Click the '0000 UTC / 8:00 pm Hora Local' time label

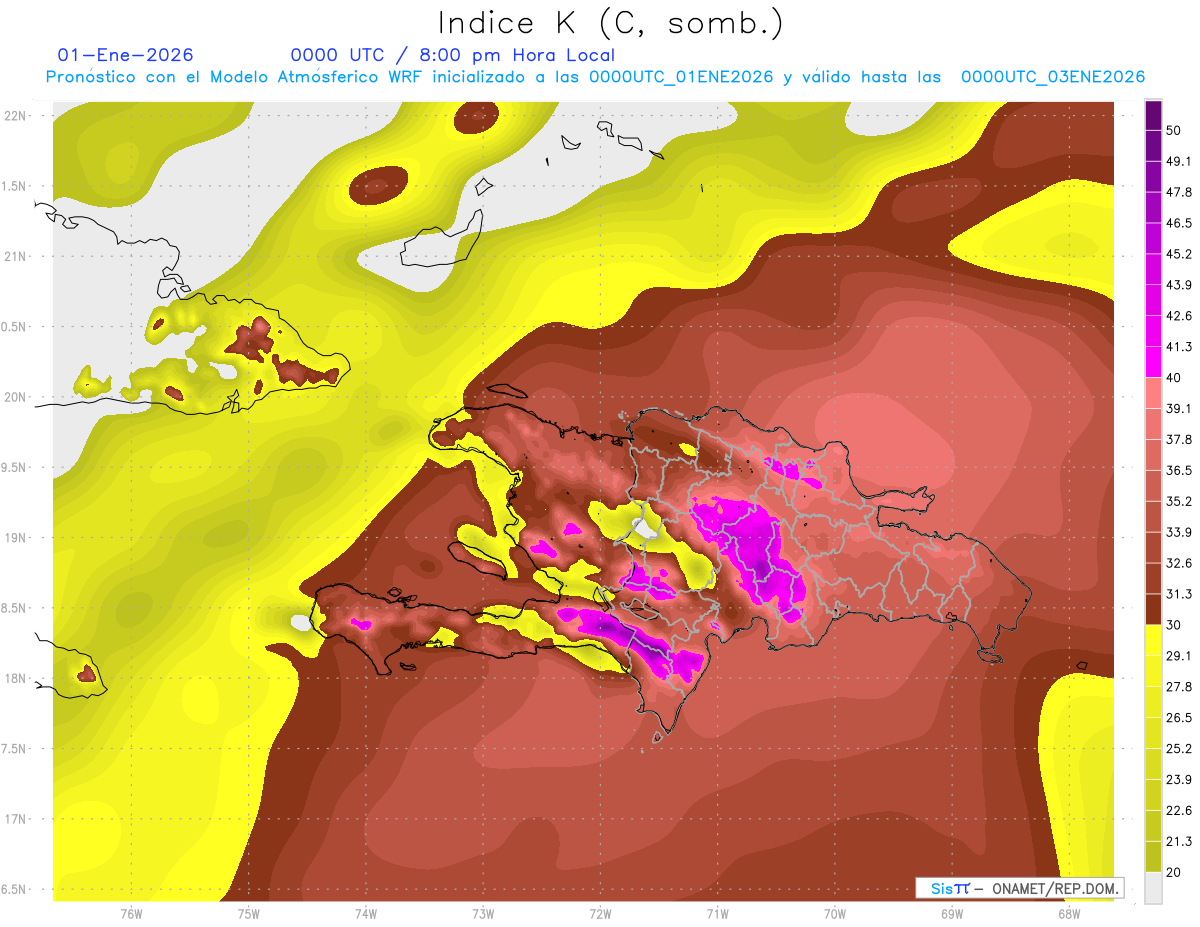(x=452, y=55)
